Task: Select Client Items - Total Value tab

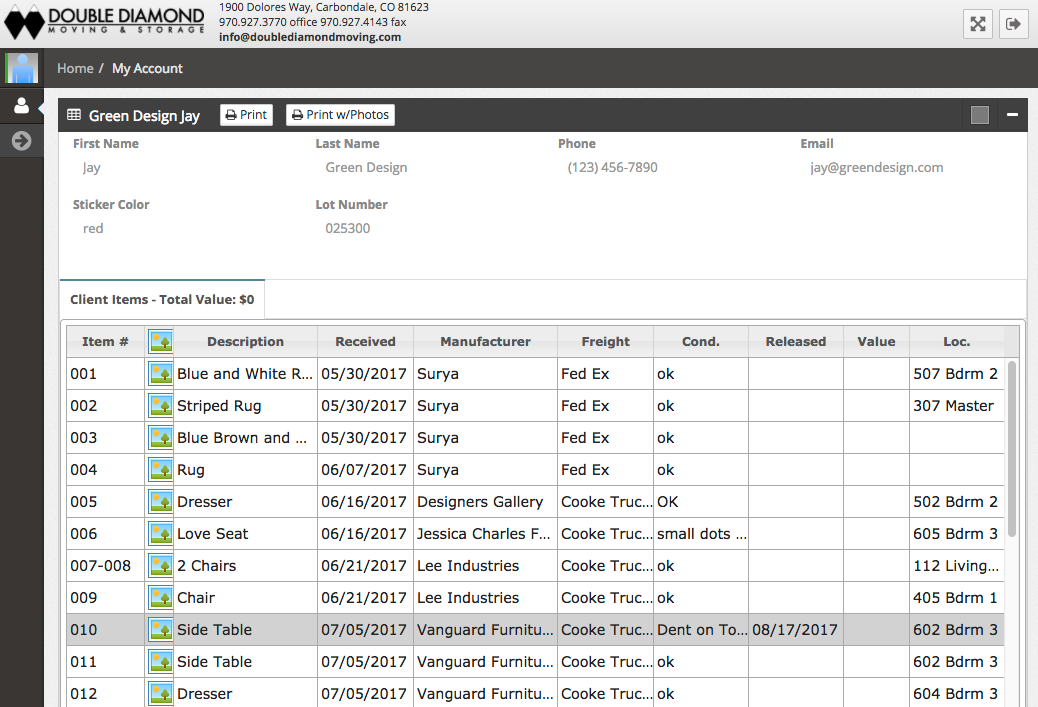Action: (162, 299)
